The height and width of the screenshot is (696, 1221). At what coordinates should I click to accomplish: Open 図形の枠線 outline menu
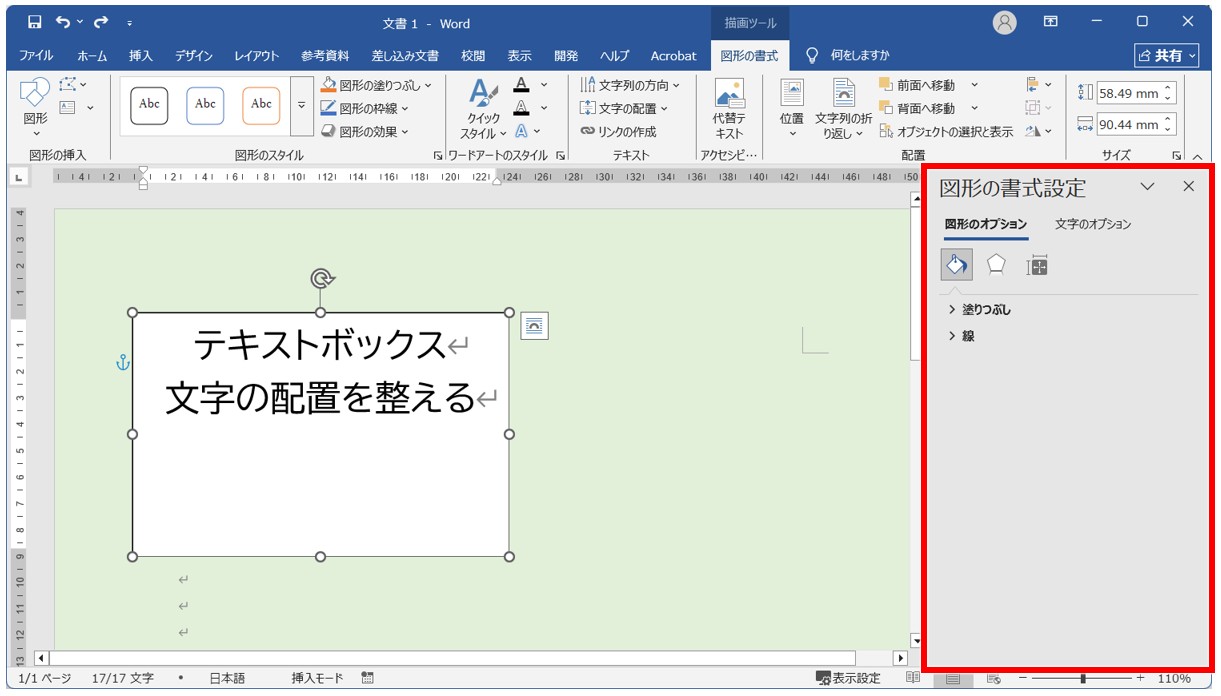(x=365, y=108)
